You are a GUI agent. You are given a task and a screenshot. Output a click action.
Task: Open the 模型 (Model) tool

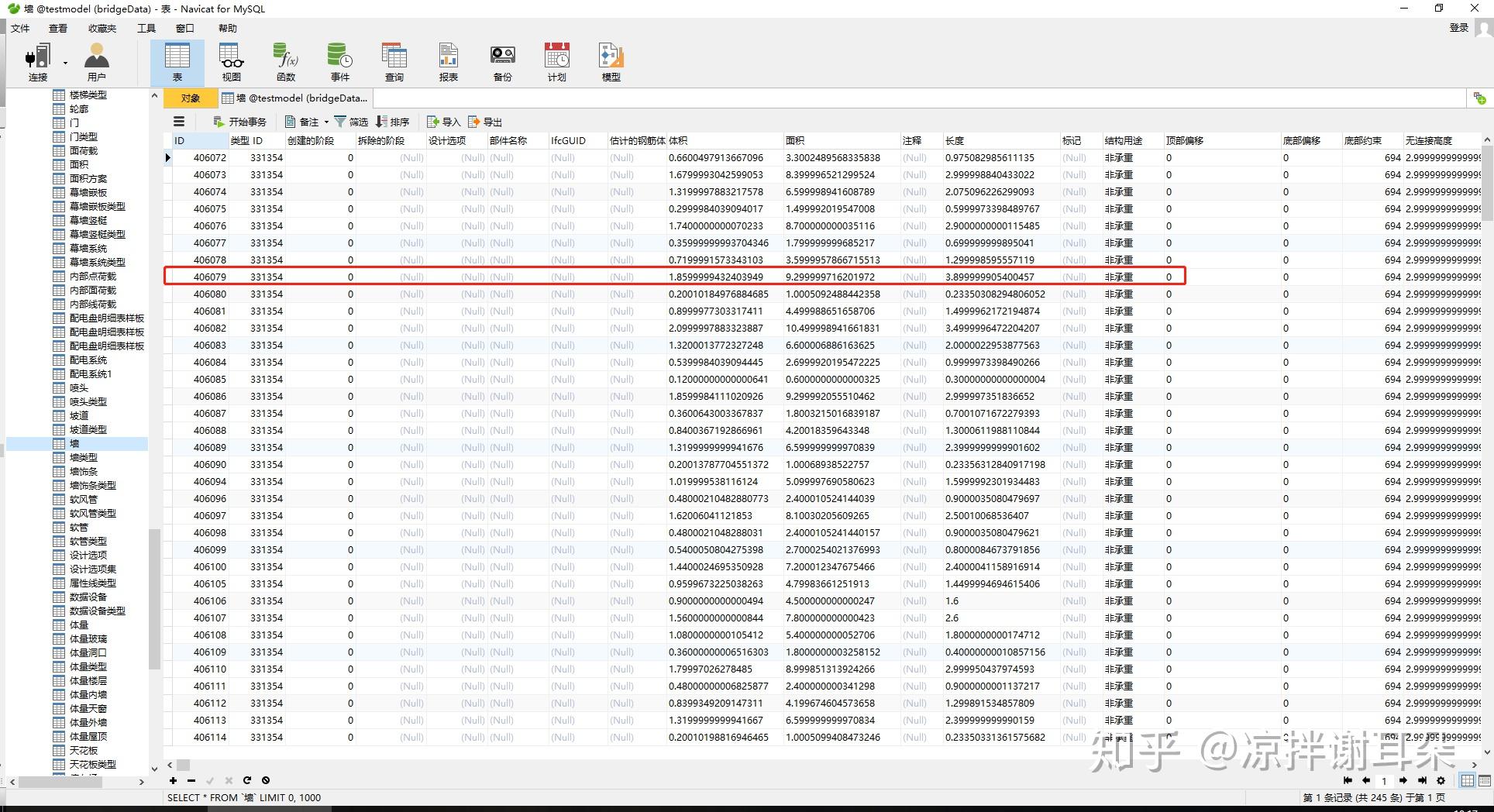click(611, 62)
